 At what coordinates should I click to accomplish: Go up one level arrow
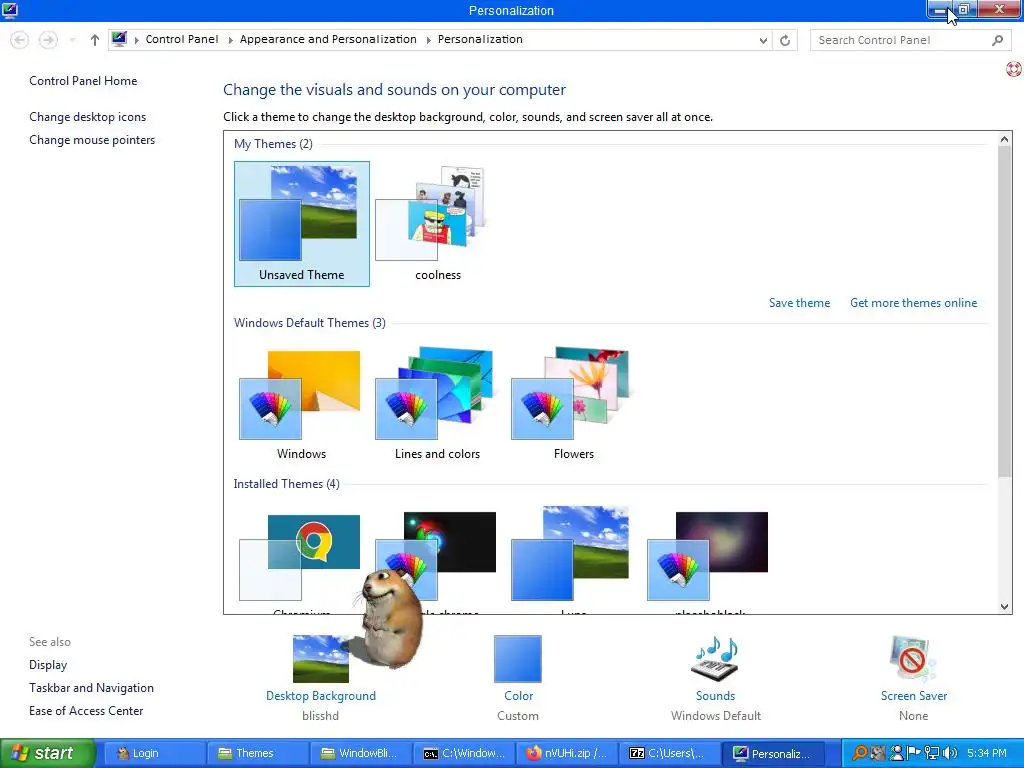tap(95, 40)
